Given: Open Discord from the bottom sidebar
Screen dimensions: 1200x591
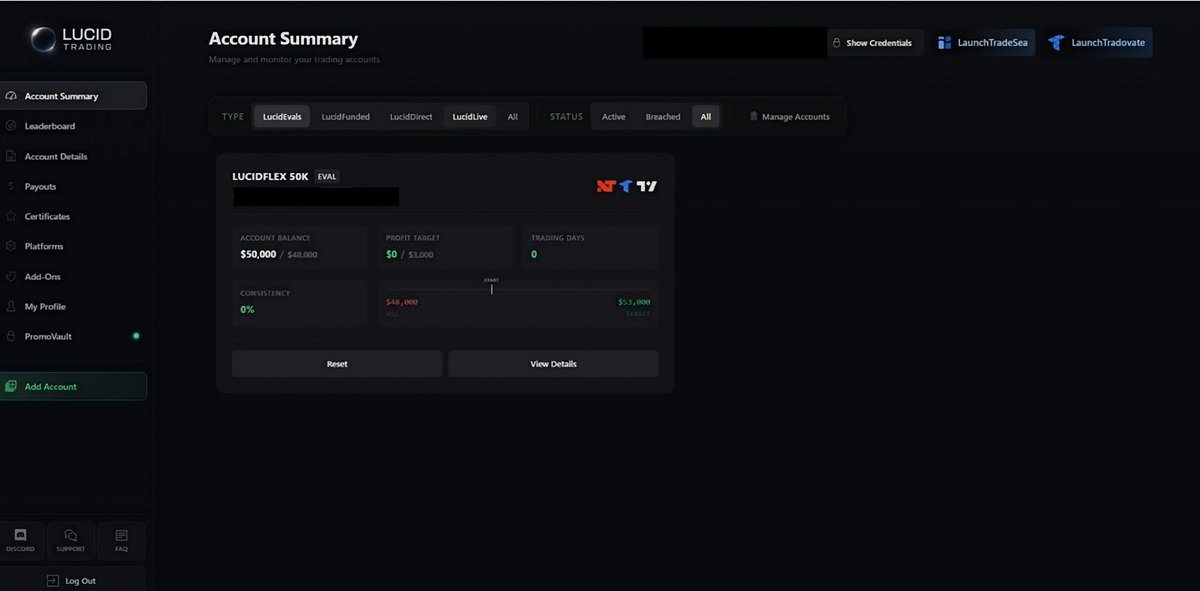Looking at the screenshot, I should point(21,540).
